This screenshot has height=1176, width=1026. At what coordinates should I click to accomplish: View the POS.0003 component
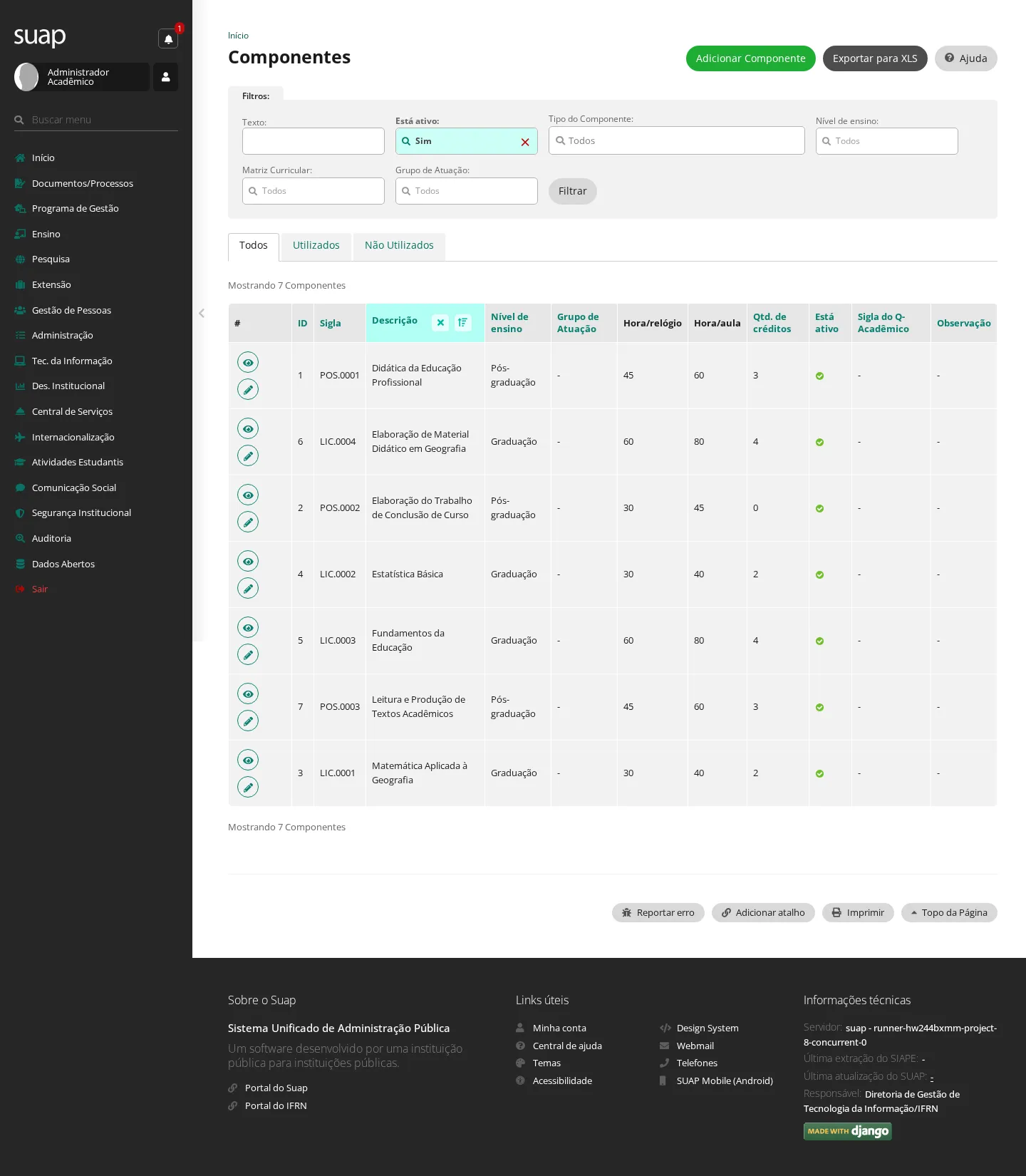[x=248, y=693]
